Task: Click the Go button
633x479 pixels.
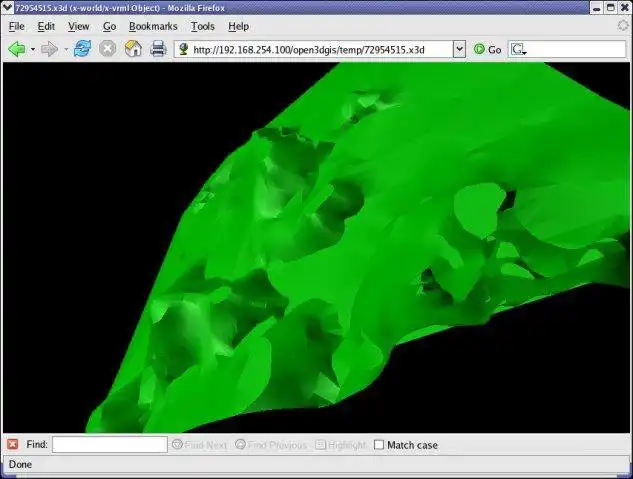Action: coord(487,50)
